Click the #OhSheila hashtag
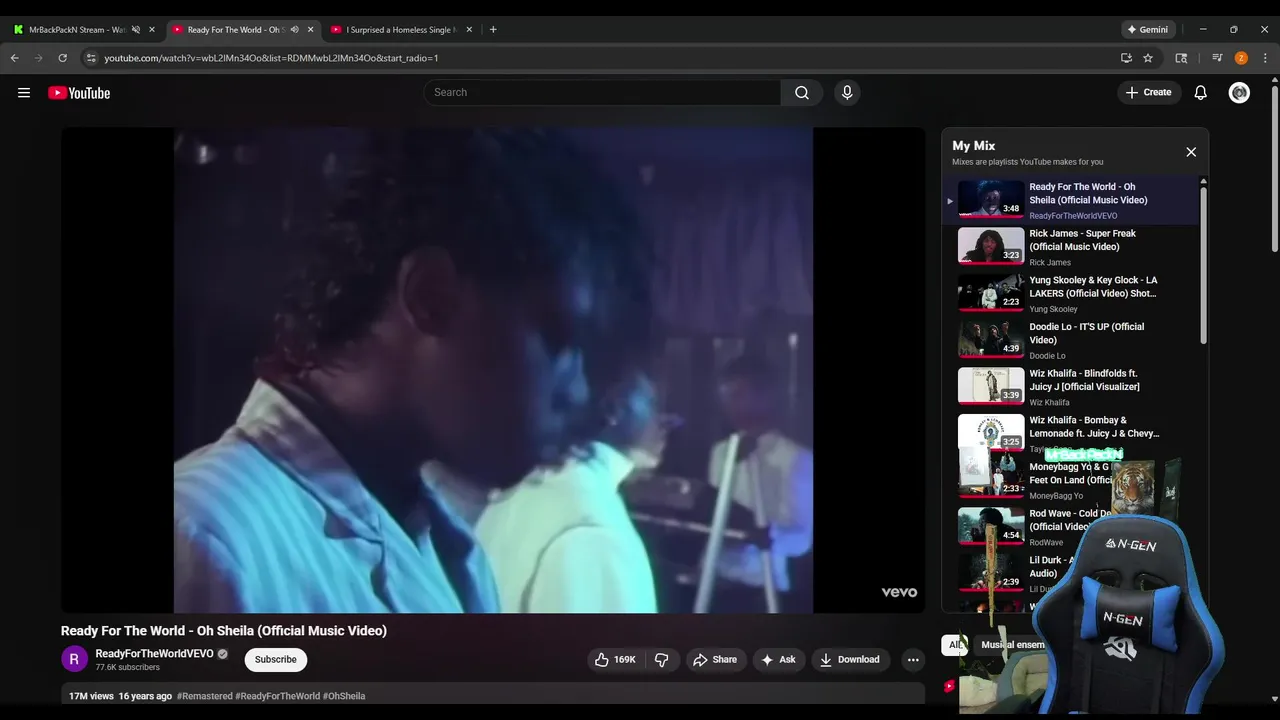The height and width of the screenshot is (720, 1280). 344,696
